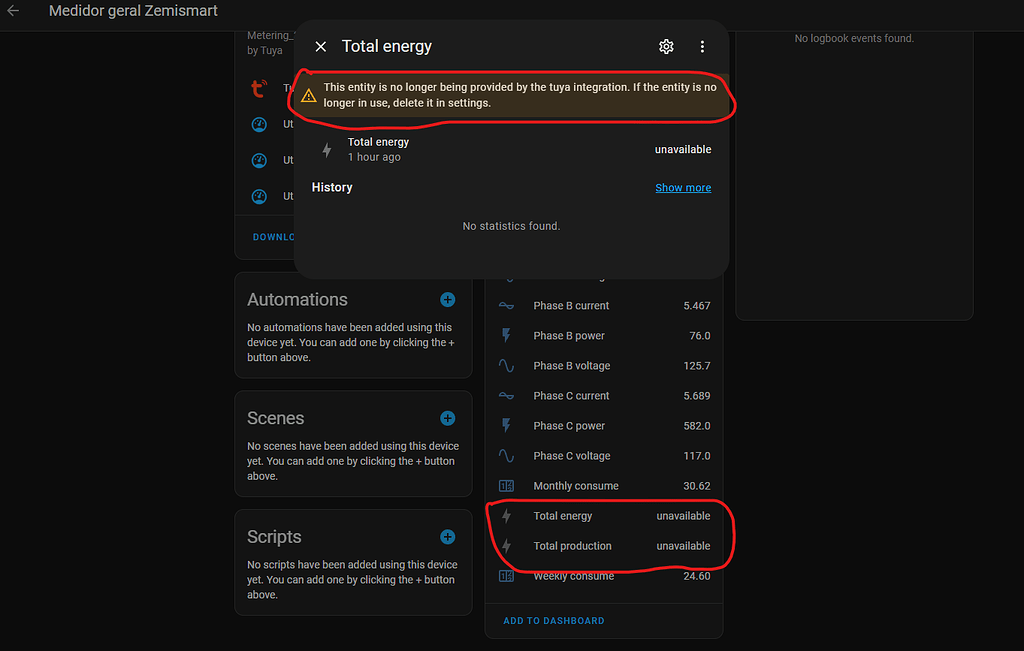Click ADD TO DASHBOARD
Image resolution: width=1024 pixels, height=651 pixels.
click(553, 620)
